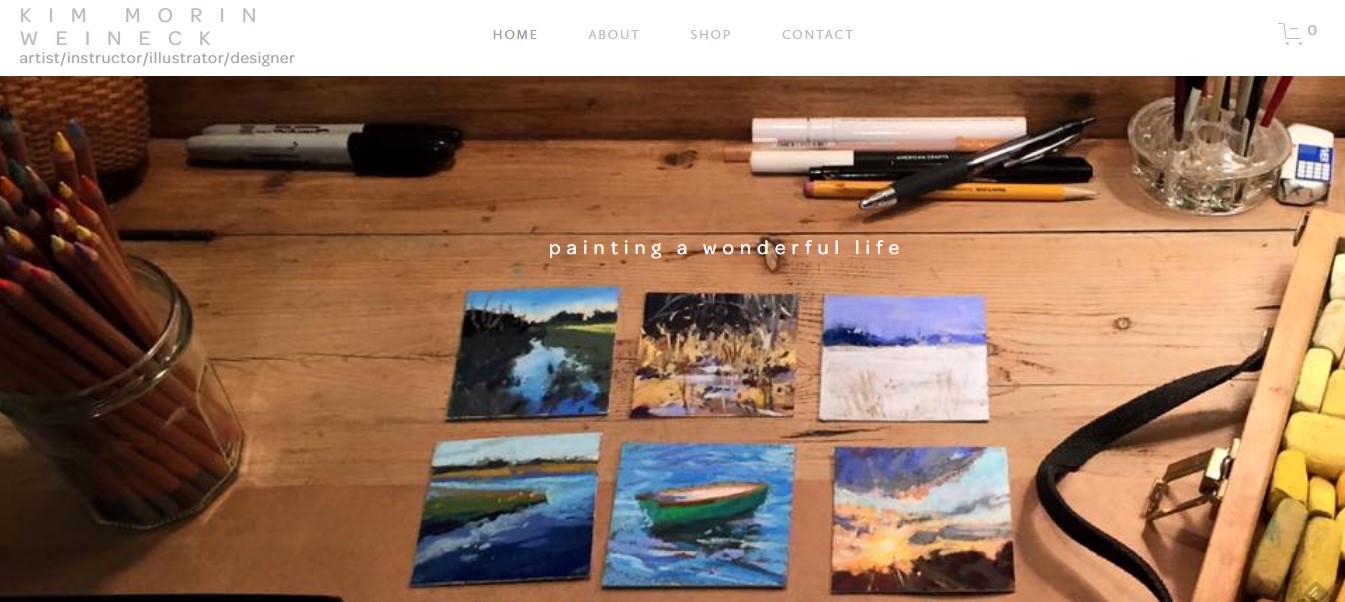Select the orange sunset sky painting

point(923,519)
